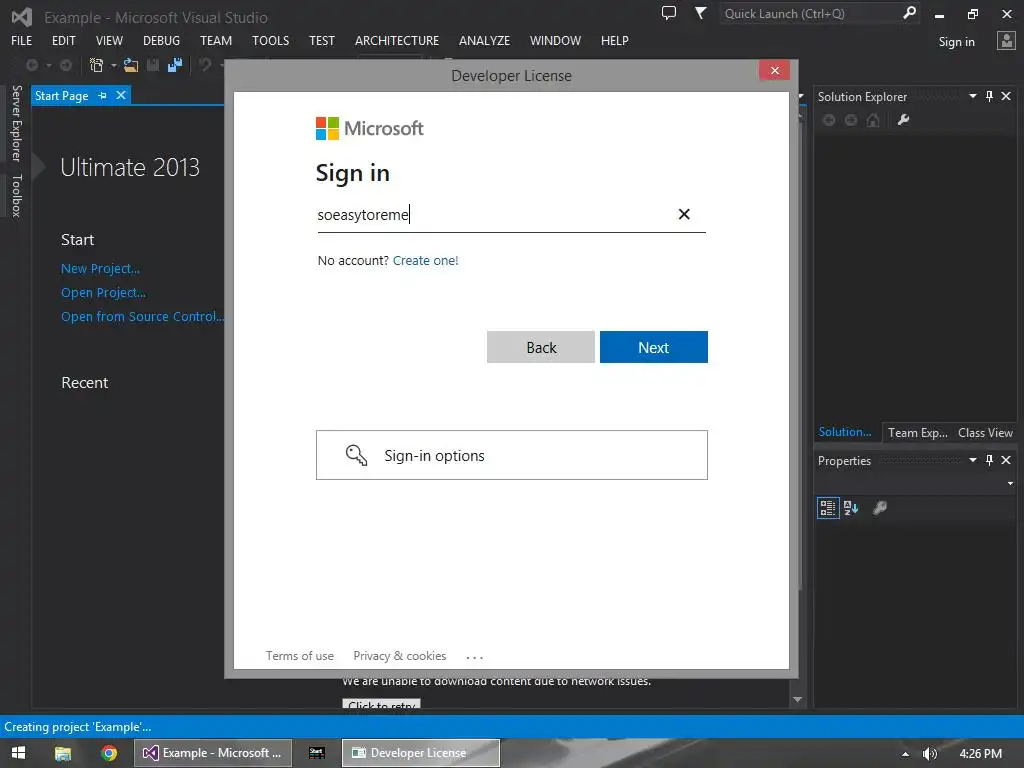This screenshot has height=768, width=1024.
Task: Open the feedback speech-bubble icon
Action: pyautogui.click(x=669, y=13)
